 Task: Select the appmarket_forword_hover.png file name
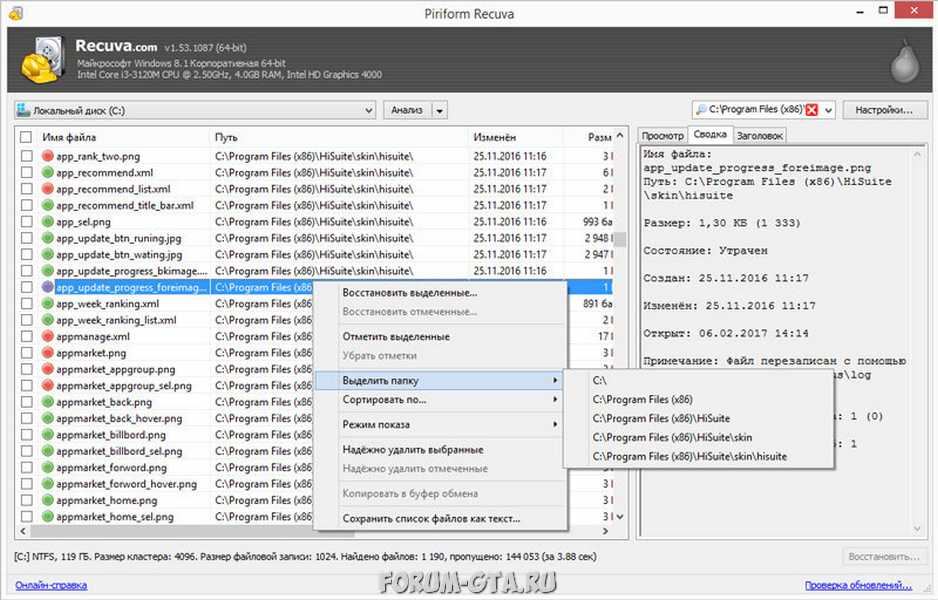[x=126, y=484]
